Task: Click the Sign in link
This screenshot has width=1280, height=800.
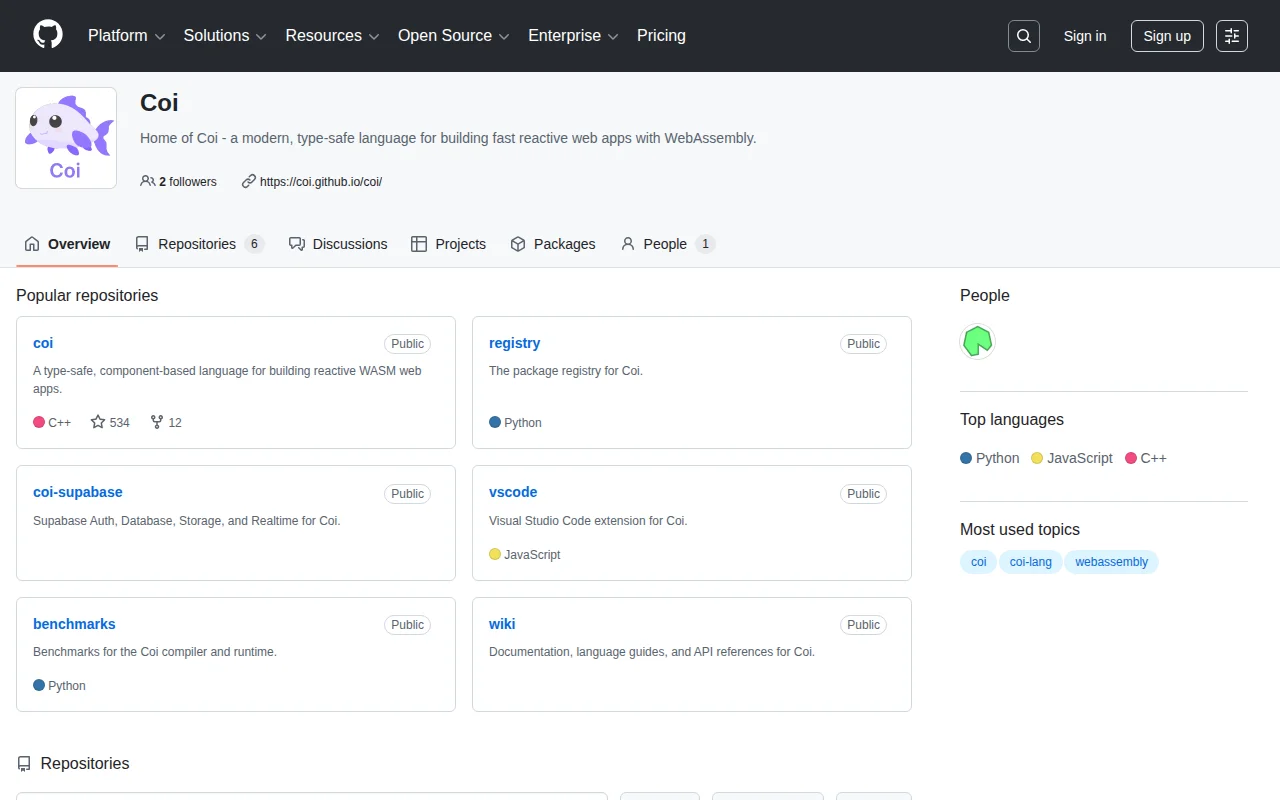Action: point(1085,36)
